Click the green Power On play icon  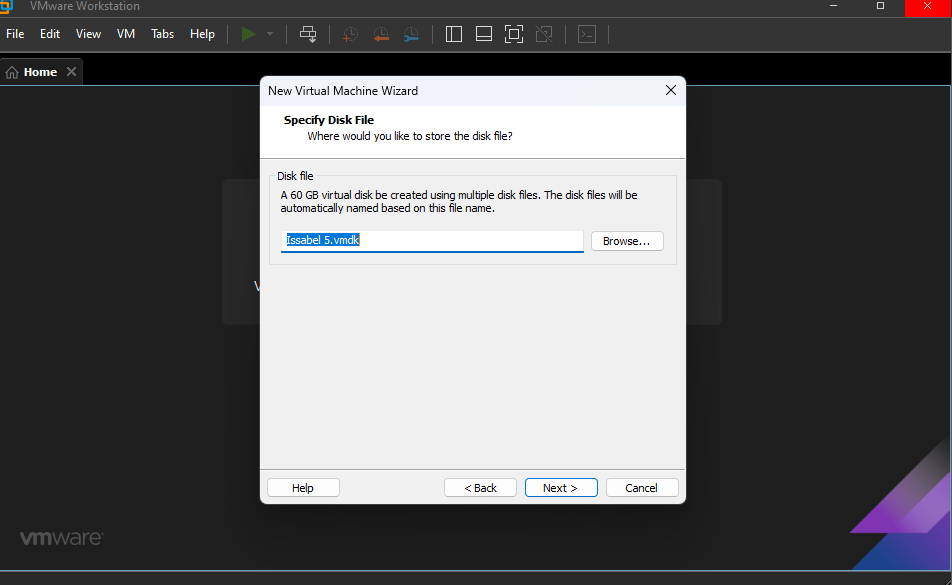tap(248, 34)
